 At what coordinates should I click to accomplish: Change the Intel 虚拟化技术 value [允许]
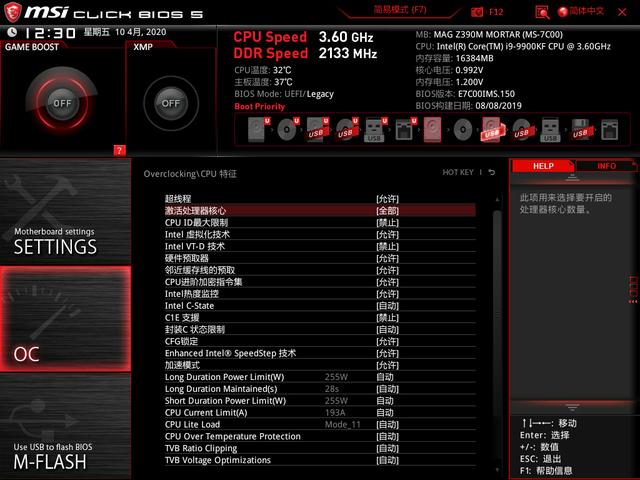[387, 234]
